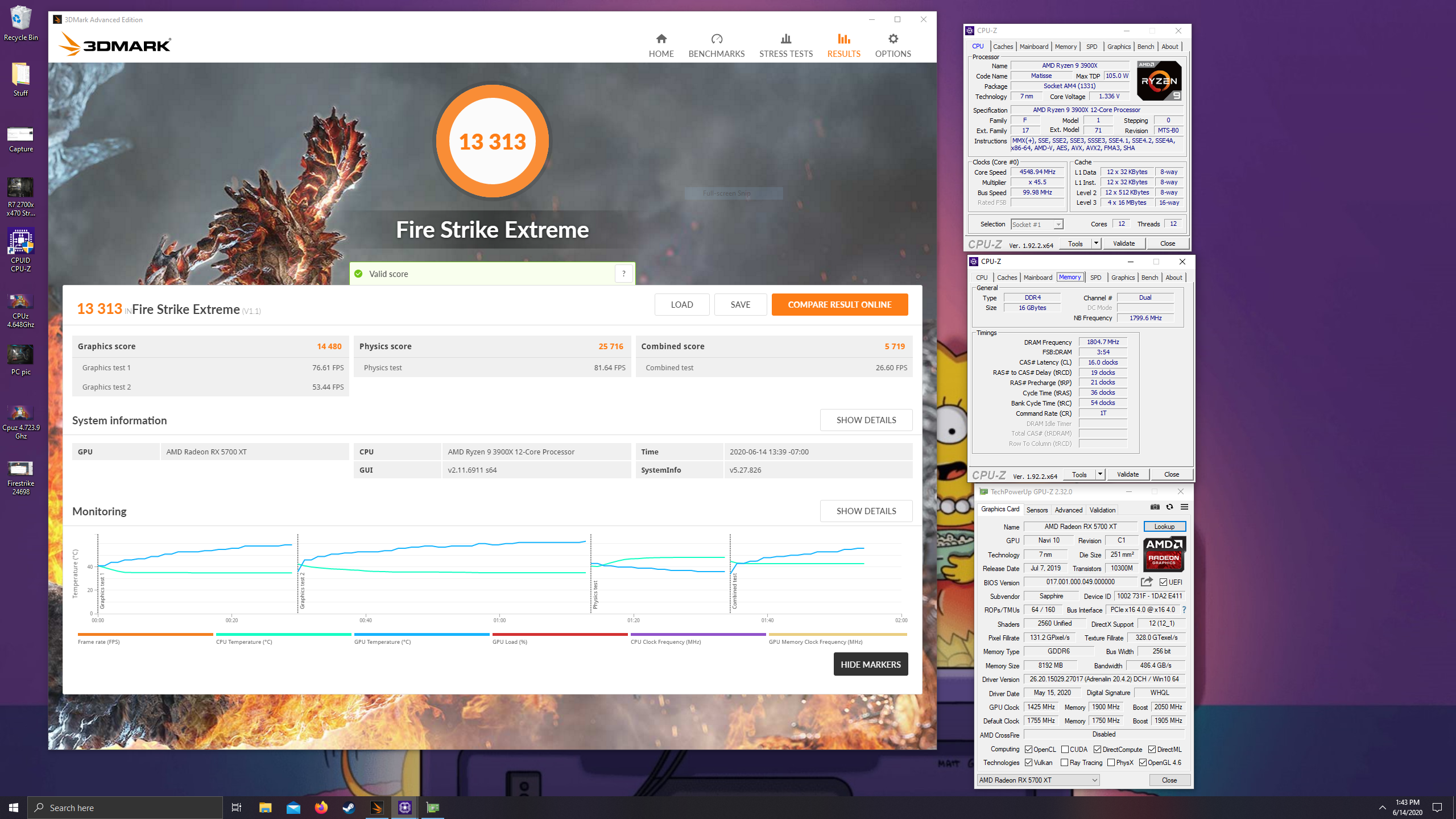Open the Mail app on the taskbar
Screen dimensions: 1456x819
click(x=293, y=808)
